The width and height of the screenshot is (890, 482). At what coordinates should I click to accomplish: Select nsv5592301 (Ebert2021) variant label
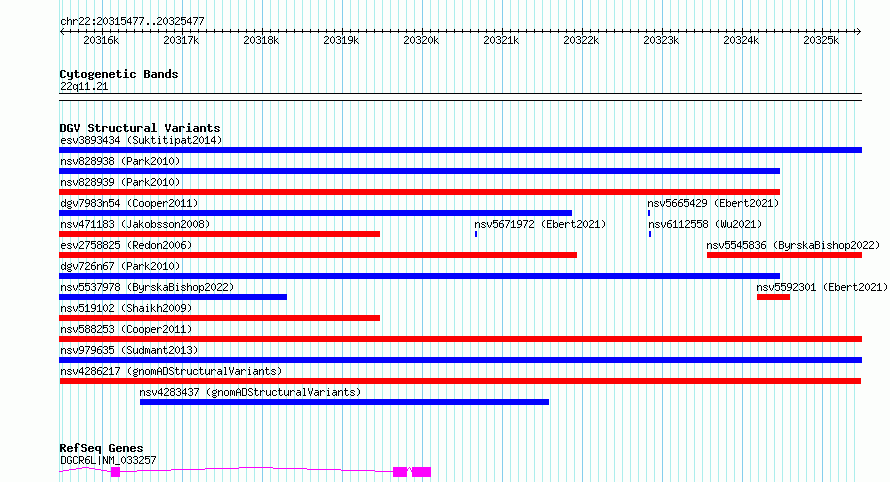pos(822,287)
